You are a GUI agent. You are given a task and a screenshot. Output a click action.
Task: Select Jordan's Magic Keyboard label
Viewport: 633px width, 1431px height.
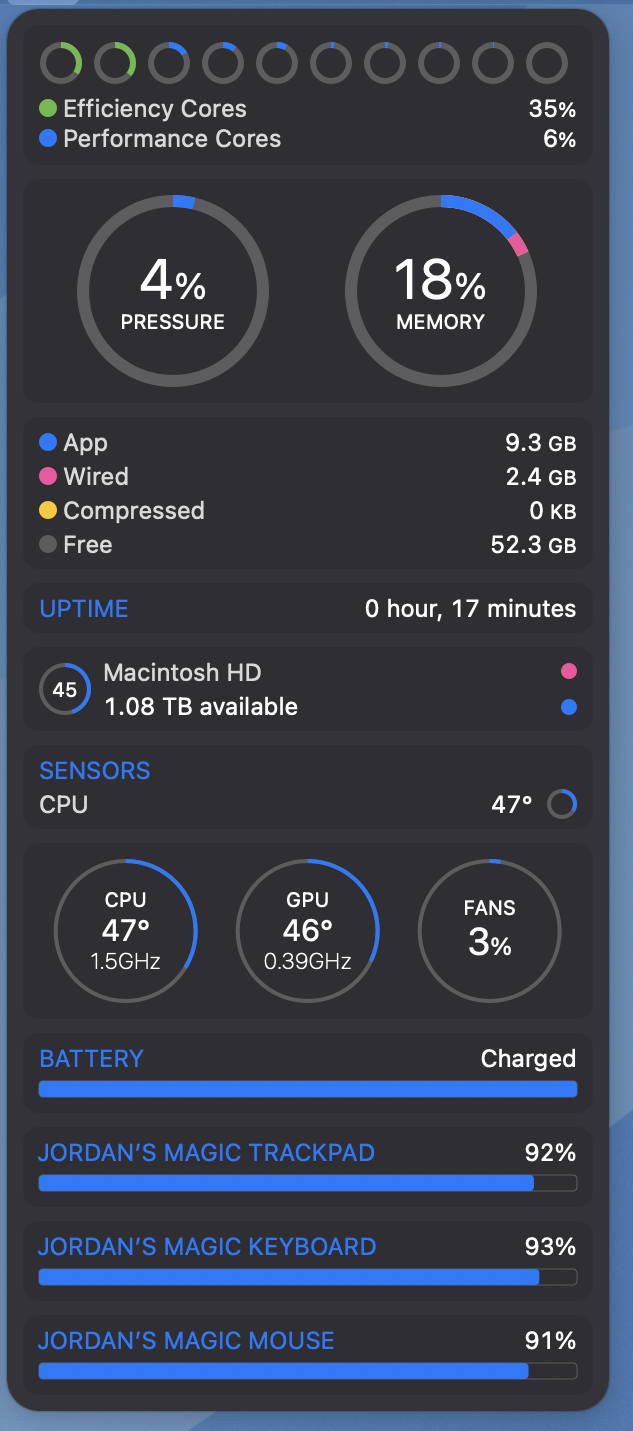(207, 1247)
